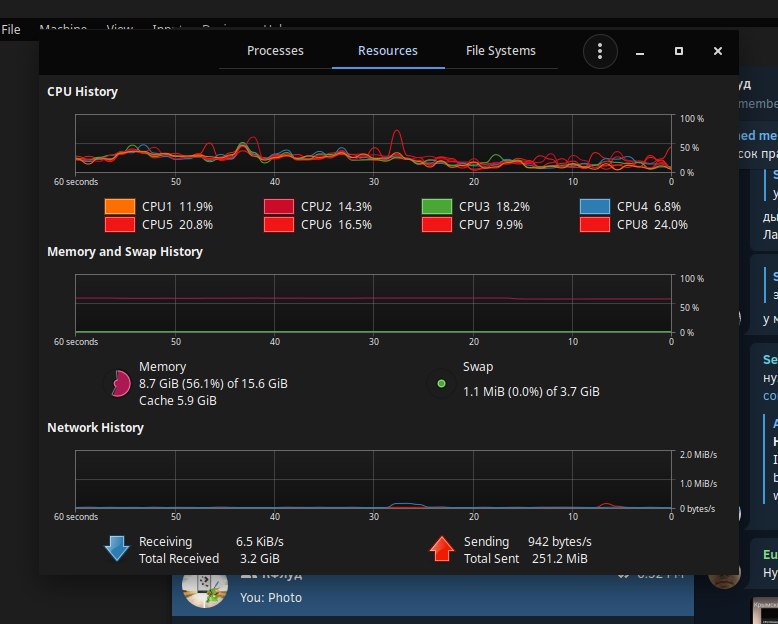Click the Total Received value "3.2 GiB"
This screenshot has height=624, width=778.
click(259, 559)
